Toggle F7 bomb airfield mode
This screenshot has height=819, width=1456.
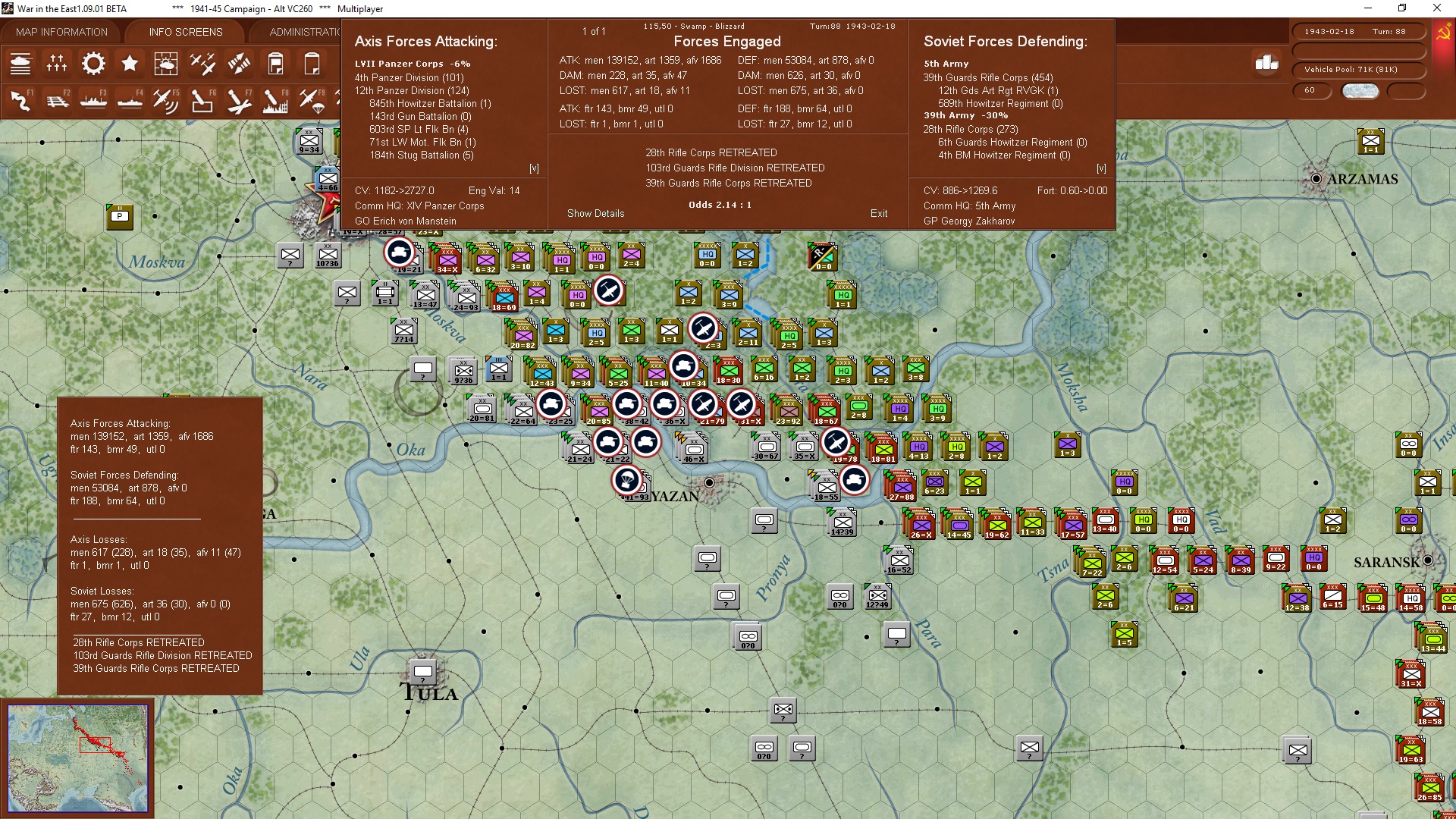[x=238, y=100]
